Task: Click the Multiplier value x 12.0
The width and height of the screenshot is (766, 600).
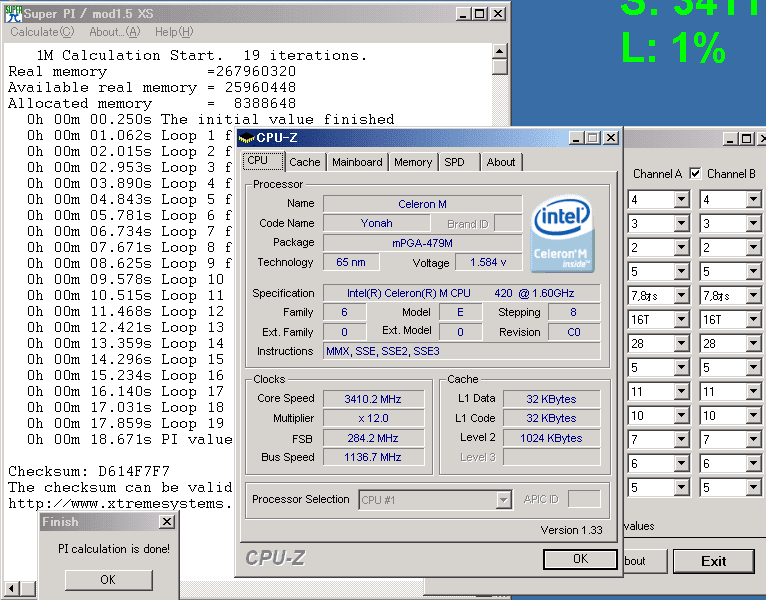Action: point(373,418)
